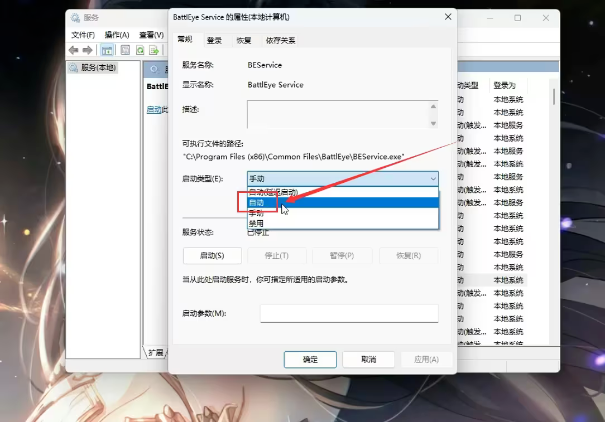The image size is (605, 422).
Task: Switch to the 登录 tab
Action: (215, 40)
